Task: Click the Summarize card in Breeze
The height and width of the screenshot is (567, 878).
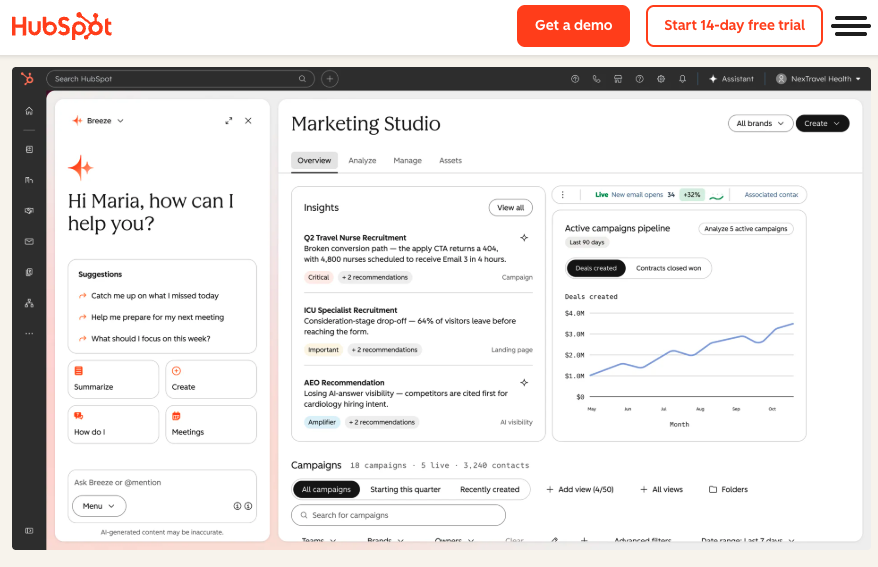Action: (113, 379)
